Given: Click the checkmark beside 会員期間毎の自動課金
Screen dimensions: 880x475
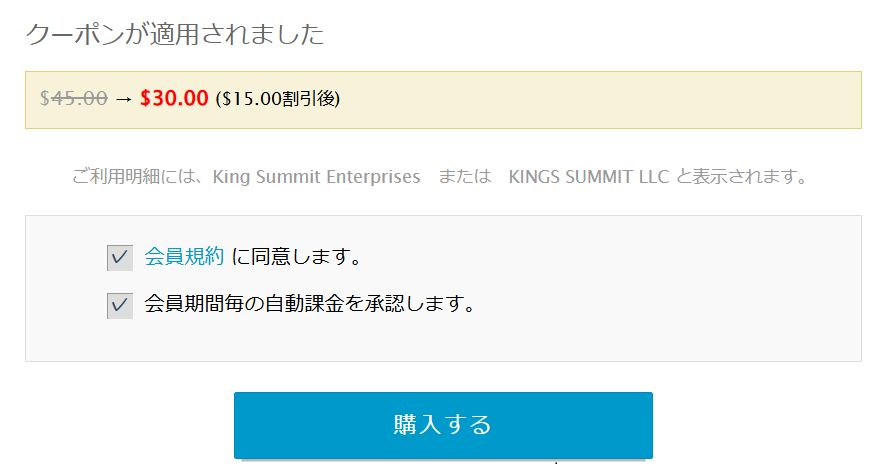Looking at the screenshot, I should [x=119, y=305].
